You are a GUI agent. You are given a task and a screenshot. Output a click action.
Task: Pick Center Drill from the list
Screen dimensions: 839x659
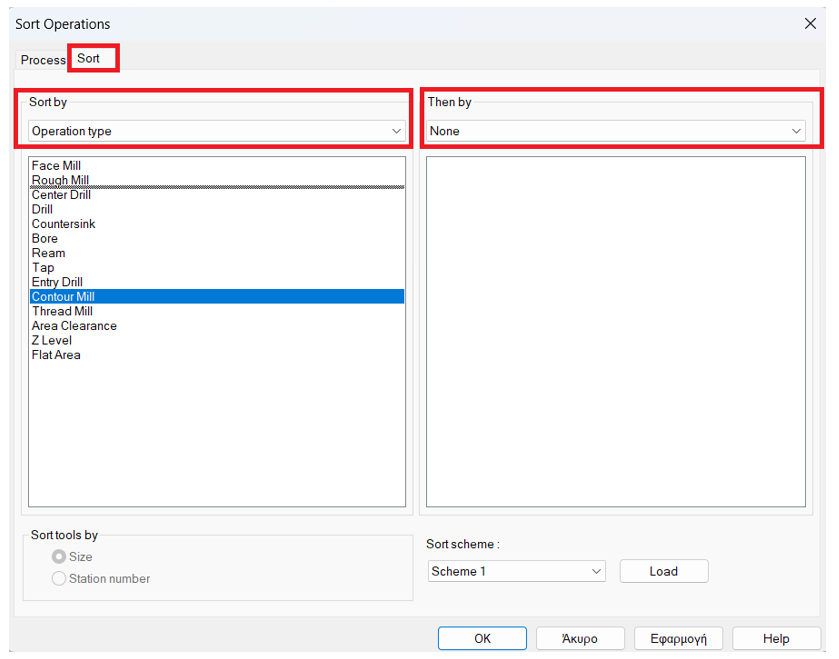tap(61, 195)
